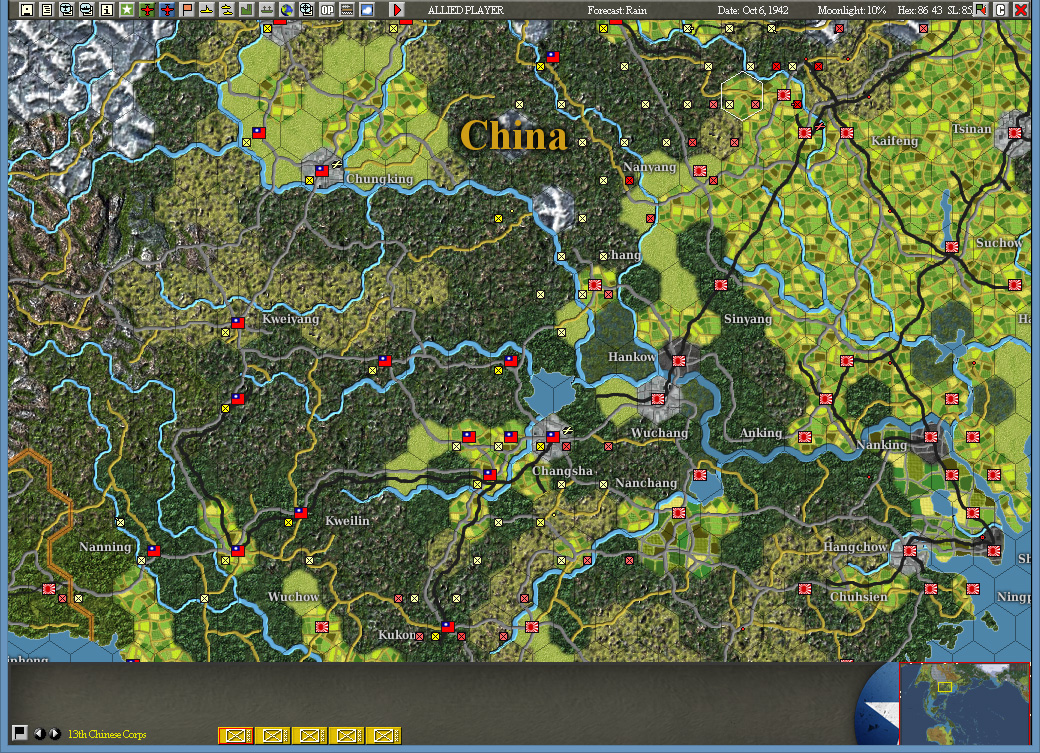Click the white star on green icon
Viewport: 1040px width, 753px height.
coord(126,9)
